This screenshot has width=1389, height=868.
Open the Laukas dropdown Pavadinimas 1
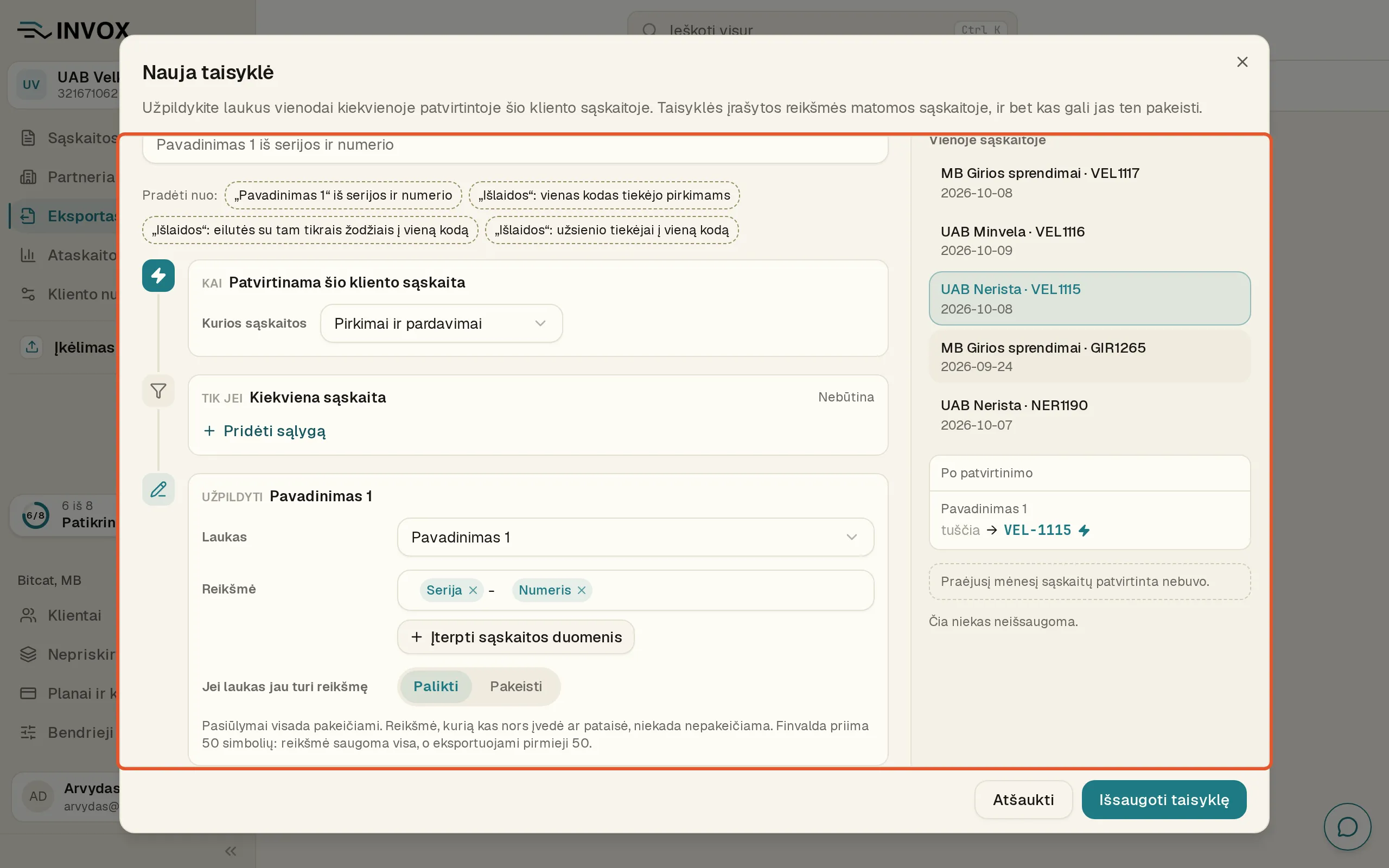[x=635, y=537]
